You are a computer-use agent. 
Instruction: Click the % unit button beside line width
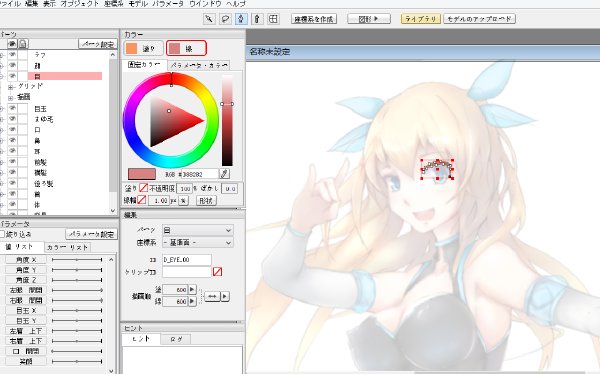[183, 200]
